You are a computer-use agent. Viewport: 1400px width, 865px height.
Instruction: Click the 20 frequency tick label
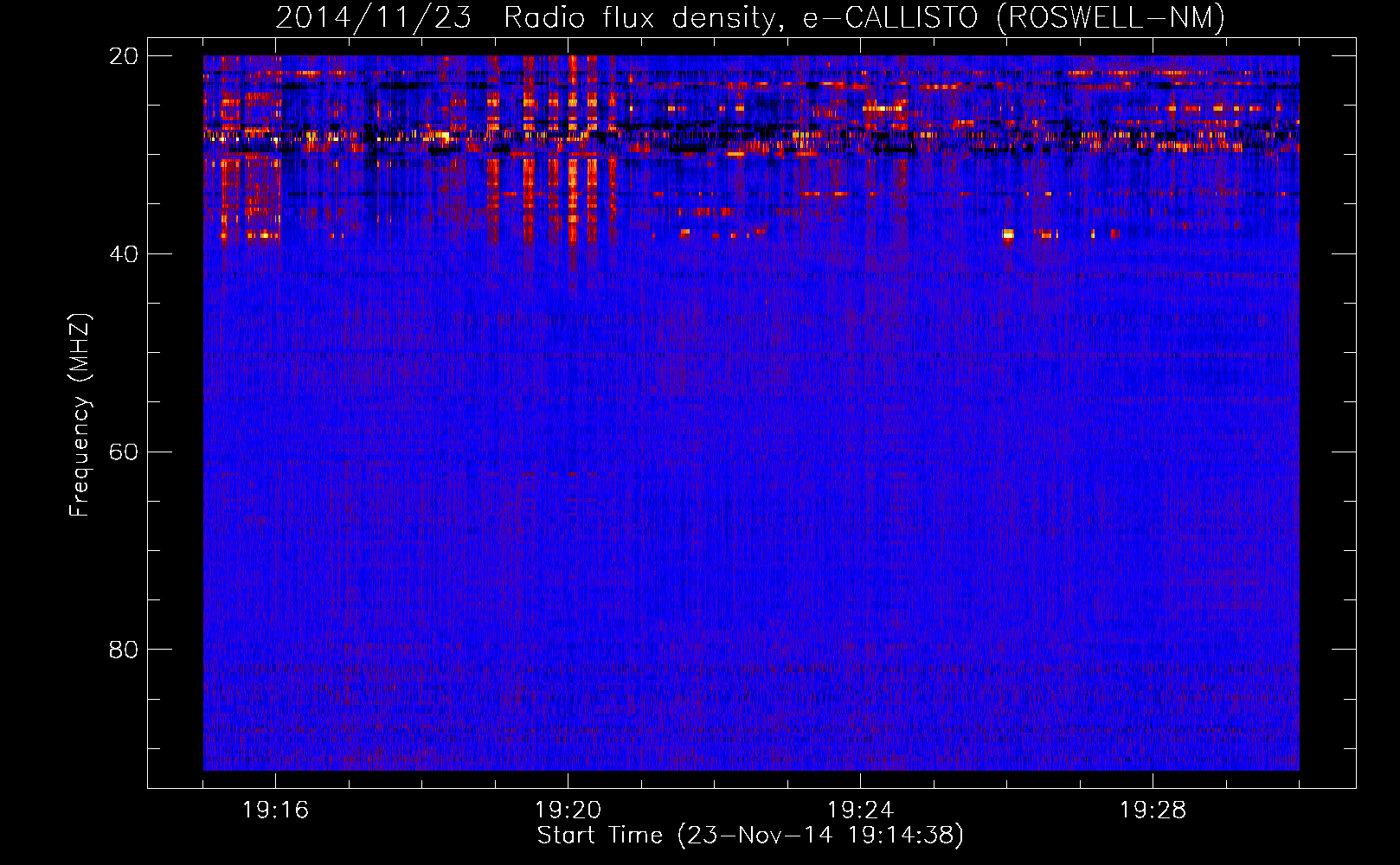point(124,56)
